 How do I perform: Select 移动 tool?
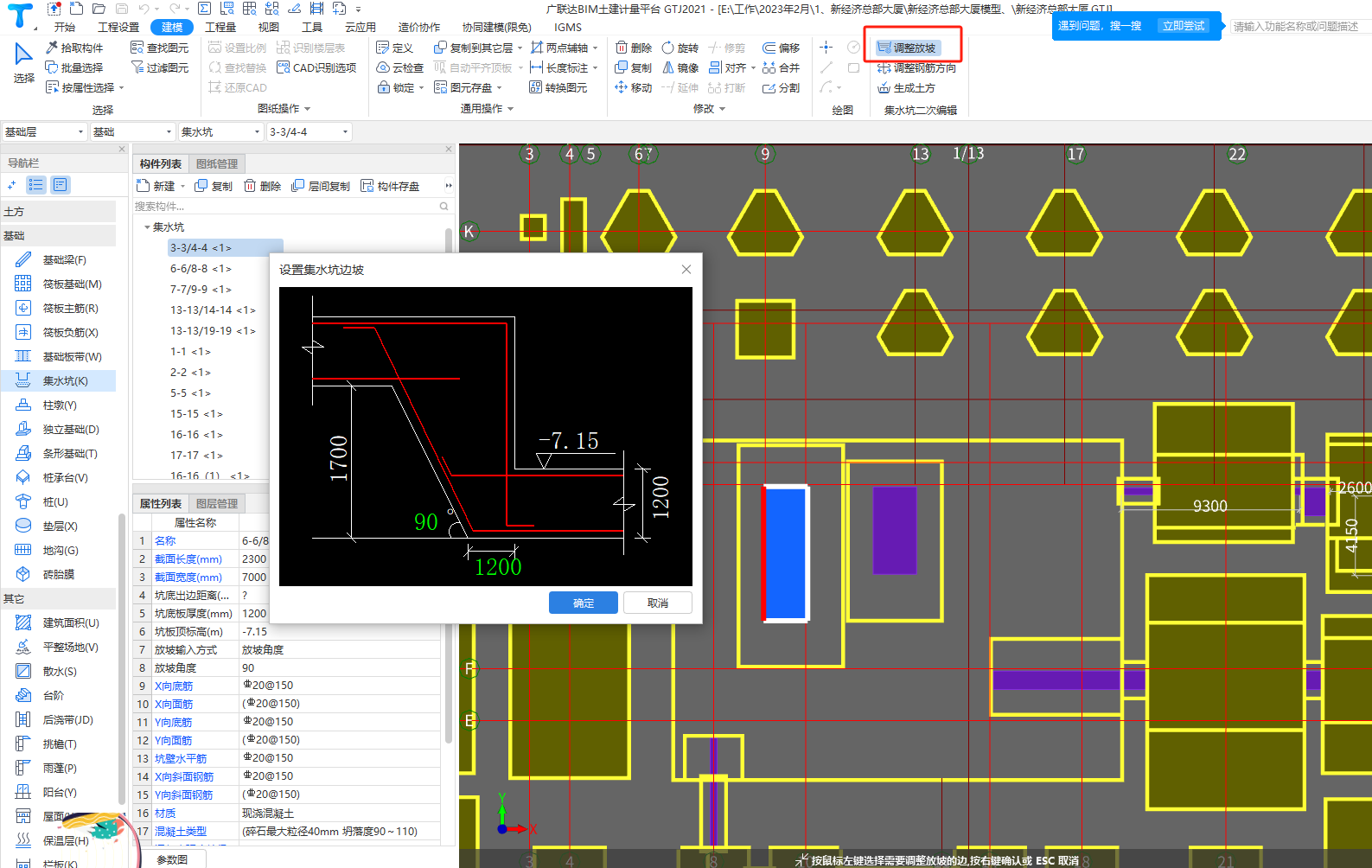[x=633, y=87]
